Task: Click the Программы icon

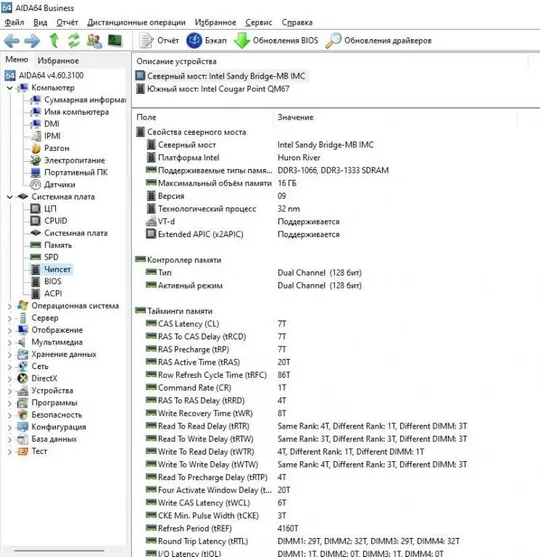Action: [x=22, y=402]
